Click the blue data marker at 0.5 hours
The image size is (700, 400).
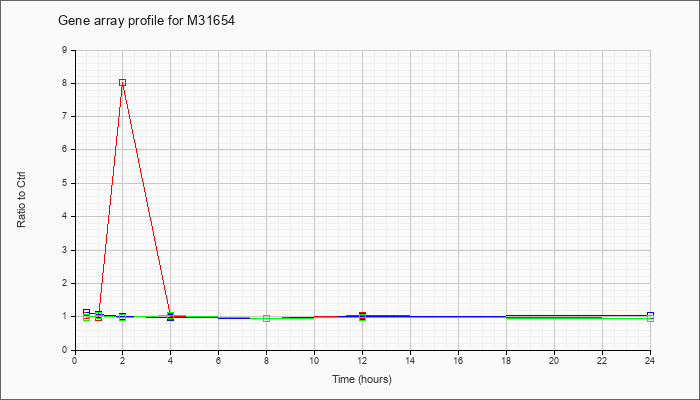[87, 312]
